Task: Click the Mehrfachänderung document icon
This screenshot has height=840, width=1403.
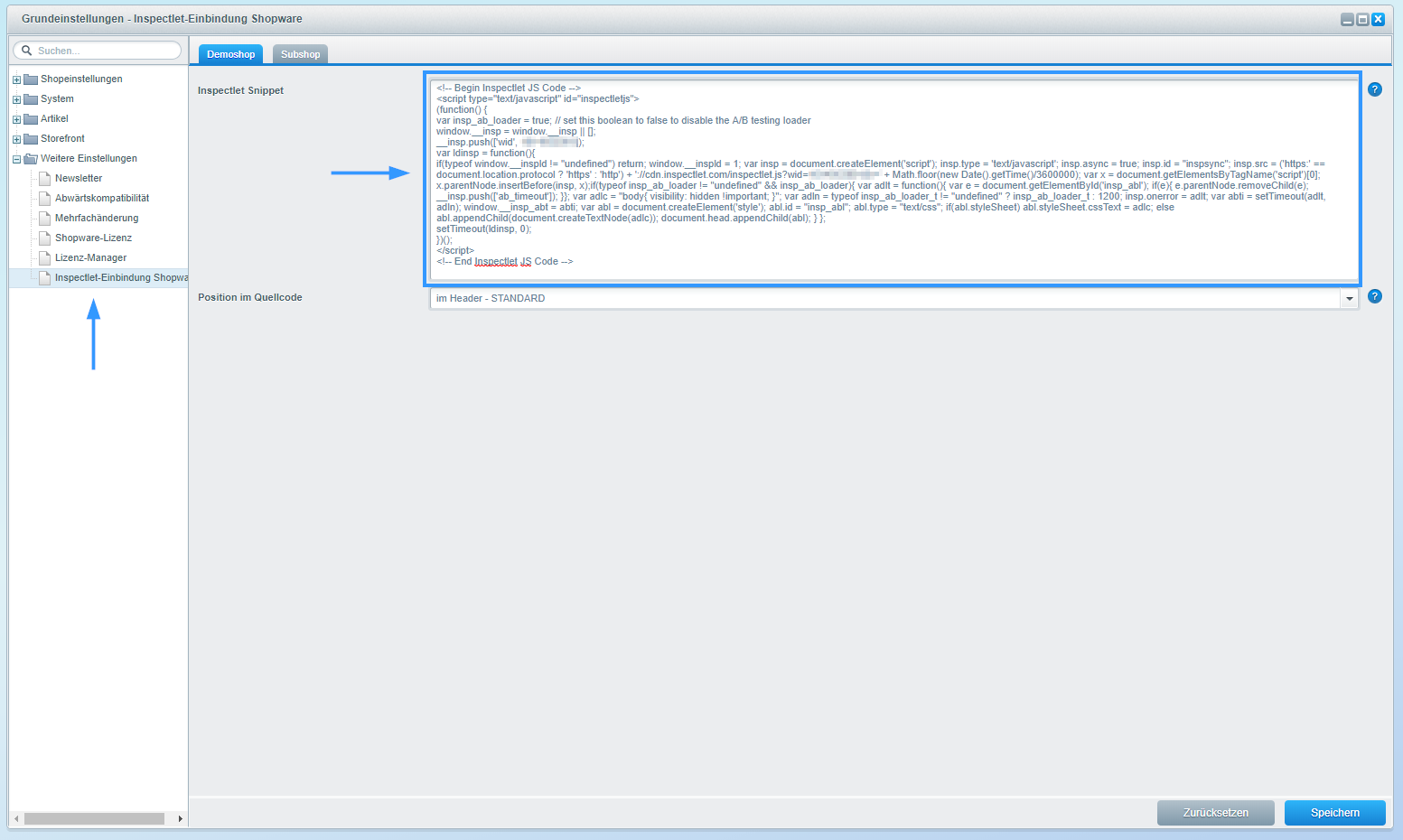Action: click(x=44, y=218)
